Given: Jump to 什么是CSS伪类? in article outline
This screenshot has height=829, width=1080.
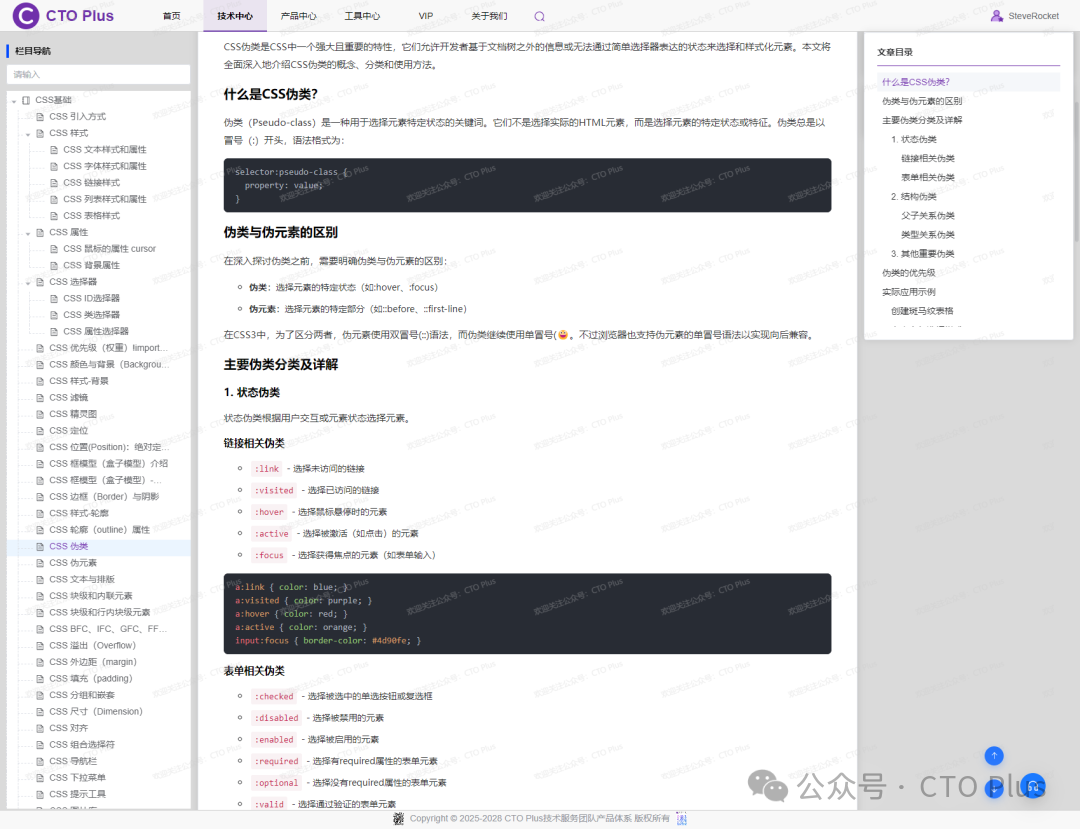Looking at the screenshot, I should click(x=915, y=82).
